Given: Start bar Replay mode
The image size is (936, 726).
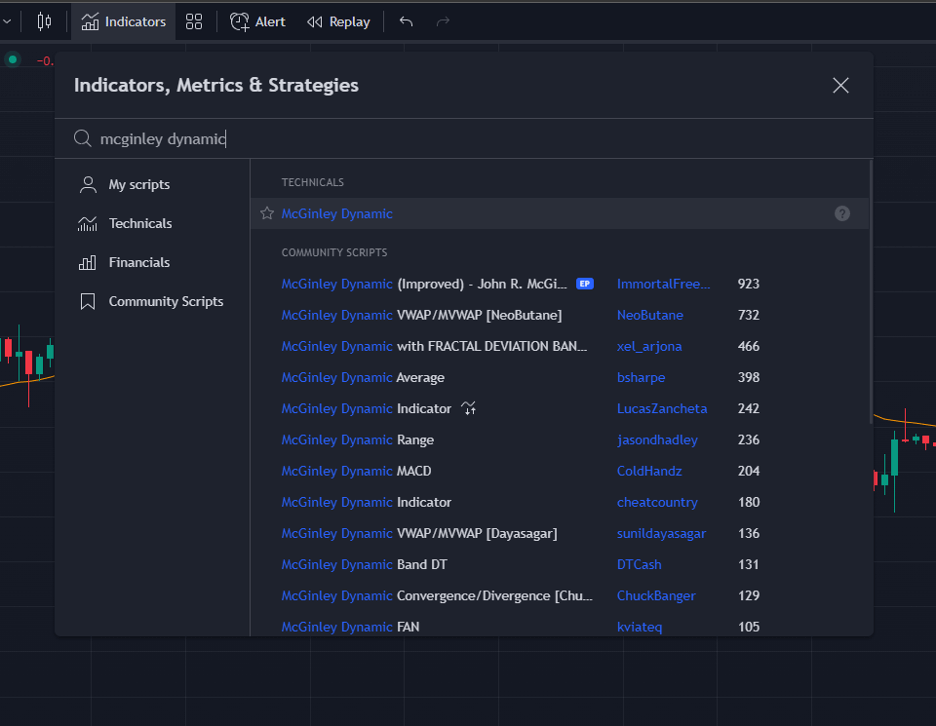Looking at the screenshot, I should (x=338, y=22).
